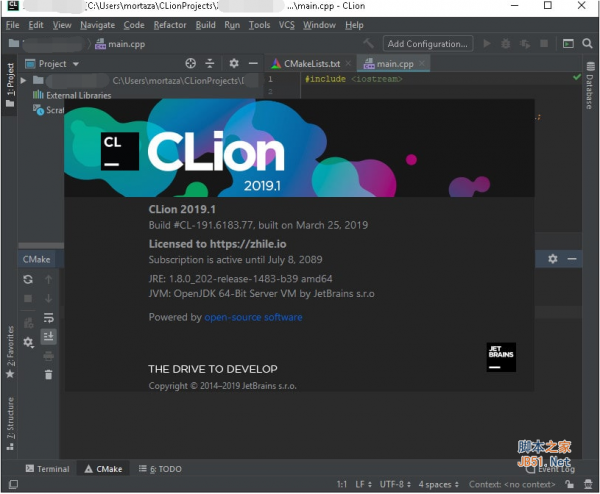Select Scratches item in project tree
This screenshot has width=600, height=494.
[49, 110]
